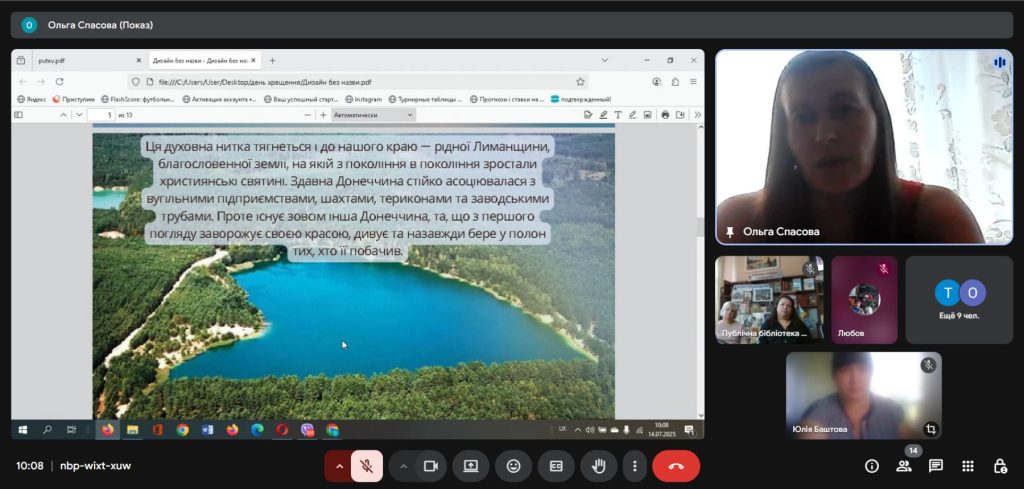
Task: Open the activities grid icon
Action: 968,466
